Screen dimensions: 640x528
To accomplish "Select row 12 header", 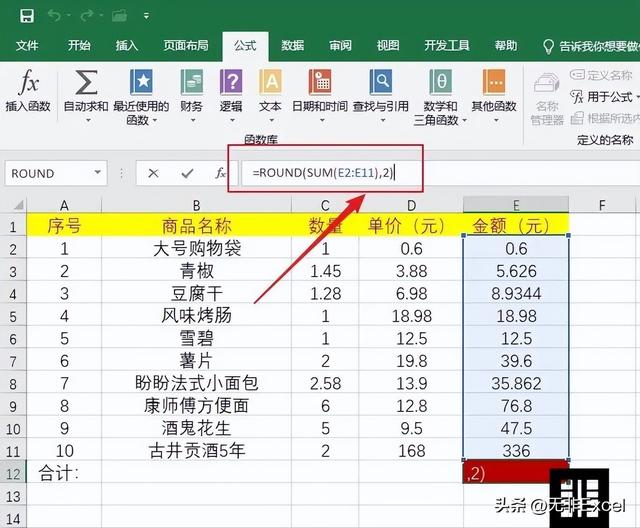I will click(13, 474).
